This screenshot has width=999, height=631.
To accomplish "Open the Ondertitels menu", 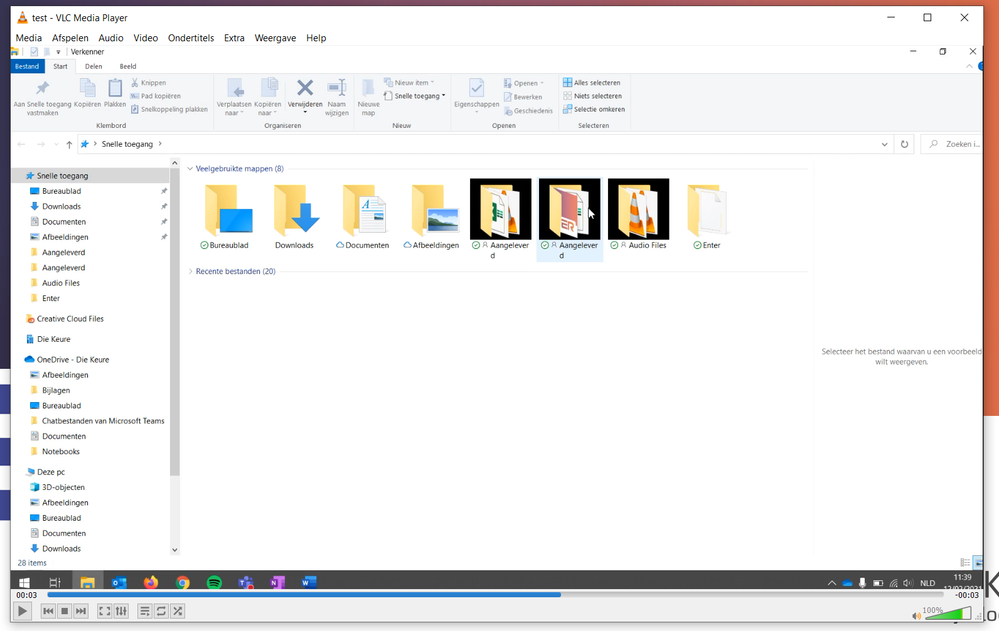I will click(190, 38).
